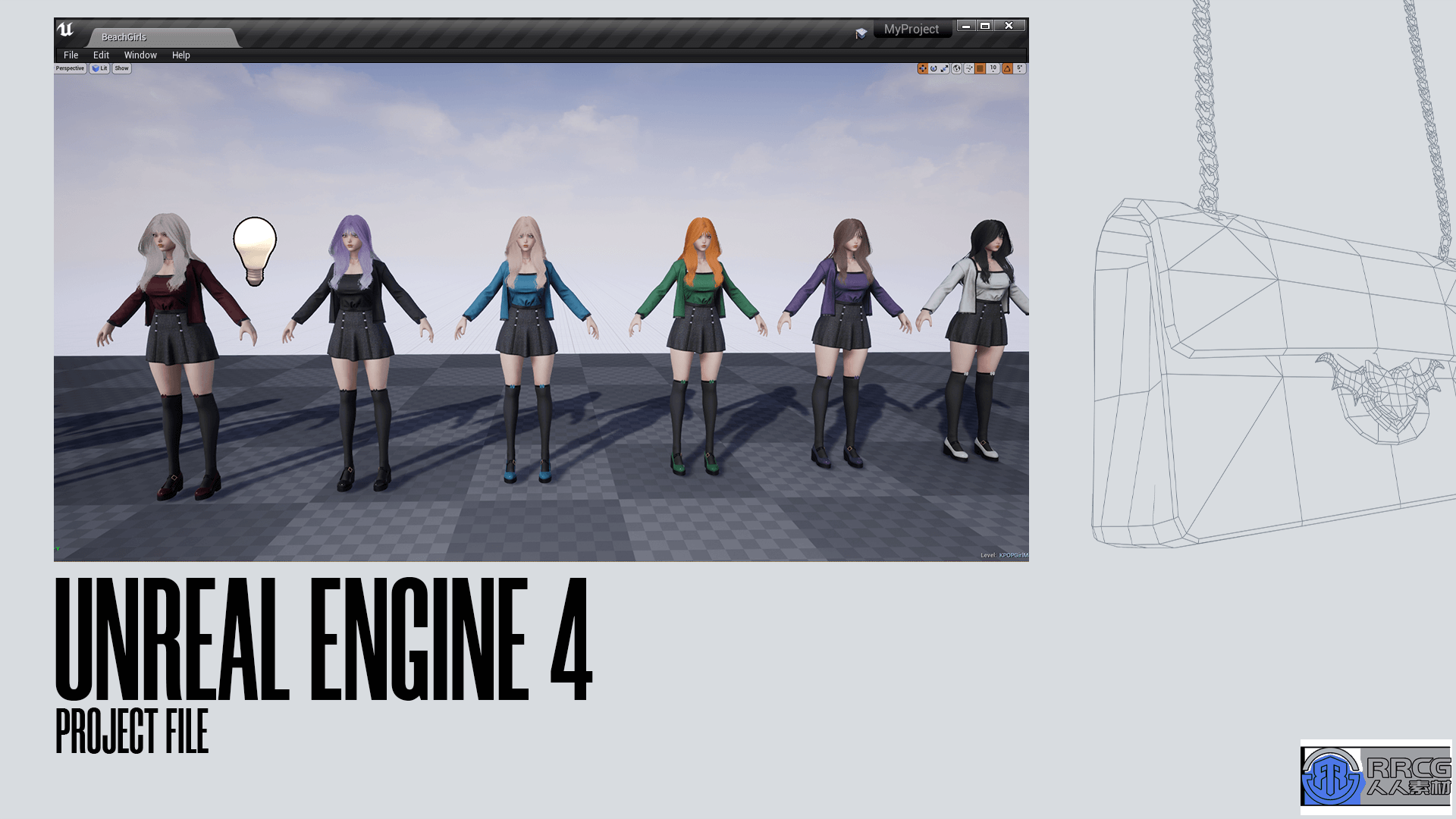Open the Lit view mode dropdown
The width and height of the screenshot is (1456, 819).
(x=100, y=68)
